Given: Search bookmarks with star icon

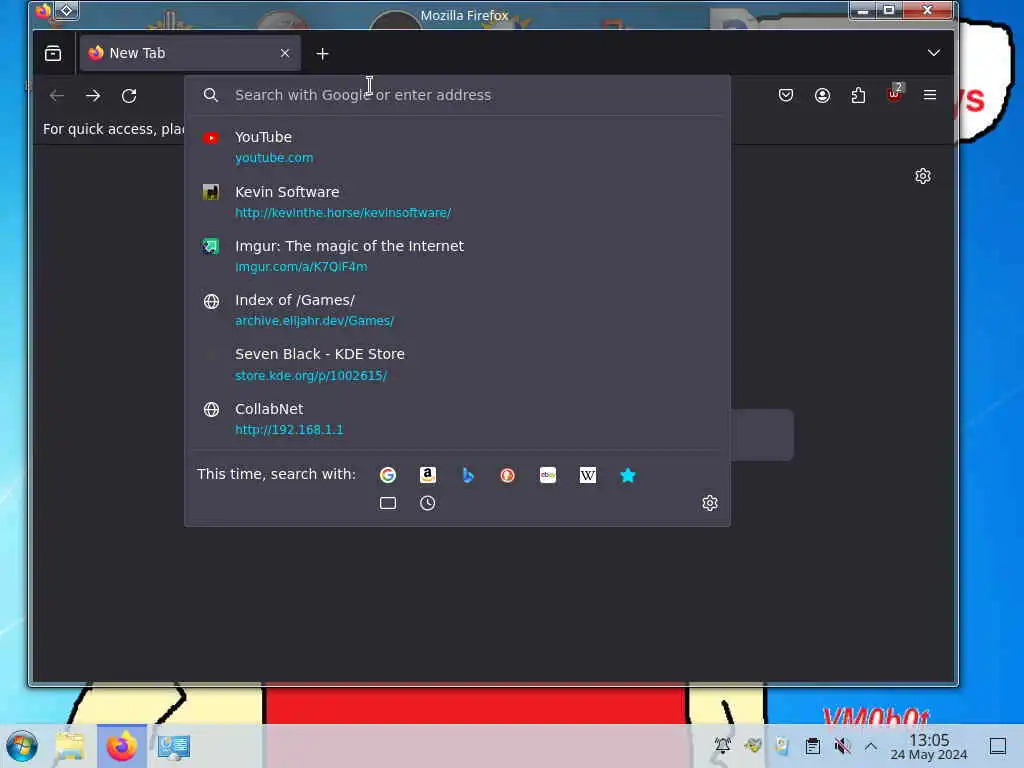Looking at the screenshot, I should coord(628,475).
